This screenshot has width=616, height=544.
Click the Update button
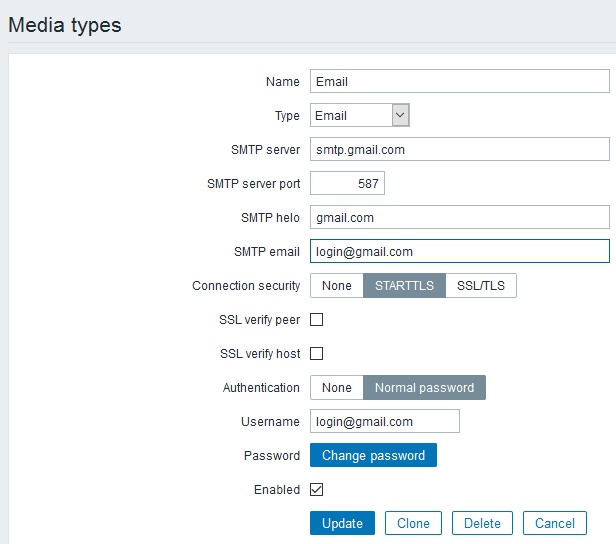pos(342,523)
